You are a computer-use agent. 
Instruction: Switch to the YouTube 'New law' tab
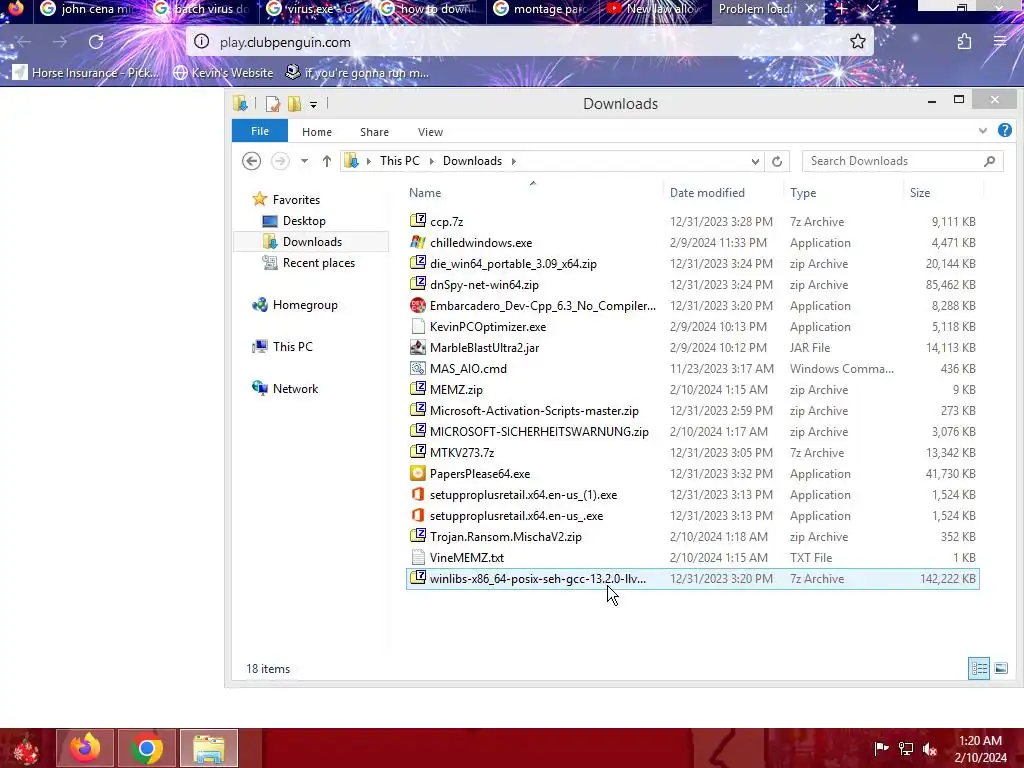[x=655, y=9]
